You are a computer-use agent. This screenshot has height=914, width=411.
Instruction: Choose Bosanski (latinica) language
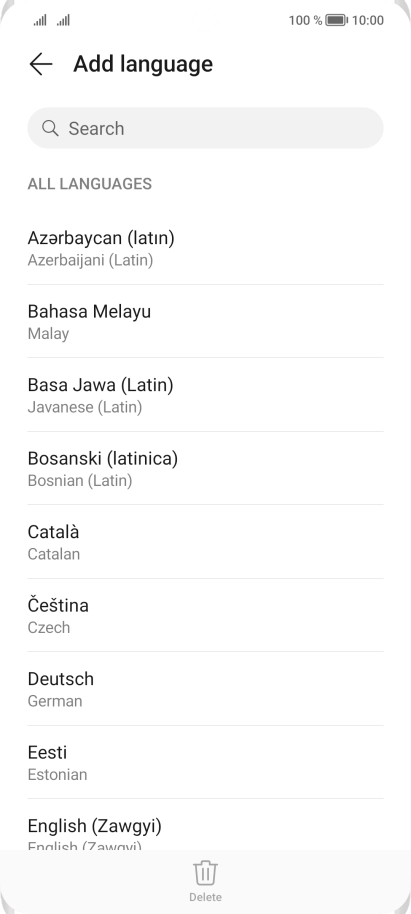click(205, 469)
